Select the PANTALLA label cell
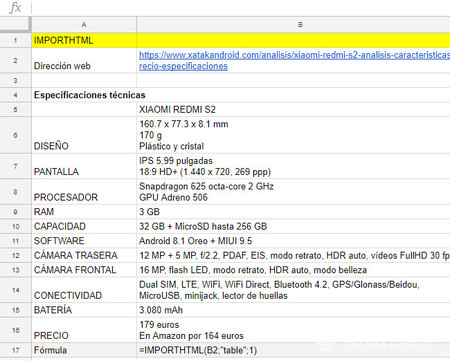The image size is (450, 361). (x=84, y=166)
